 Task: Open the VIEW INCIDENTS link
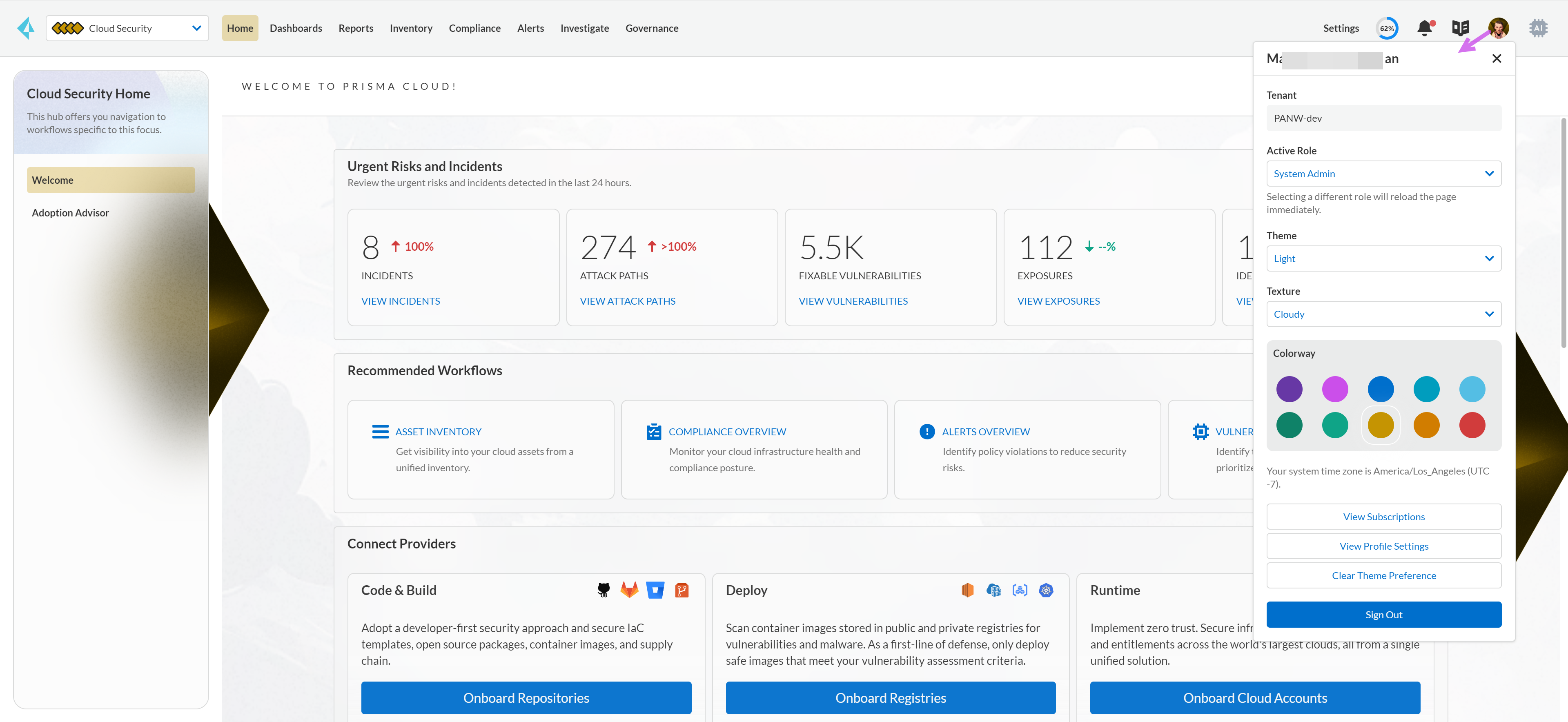pyautogui.click(x=401, y=301)
